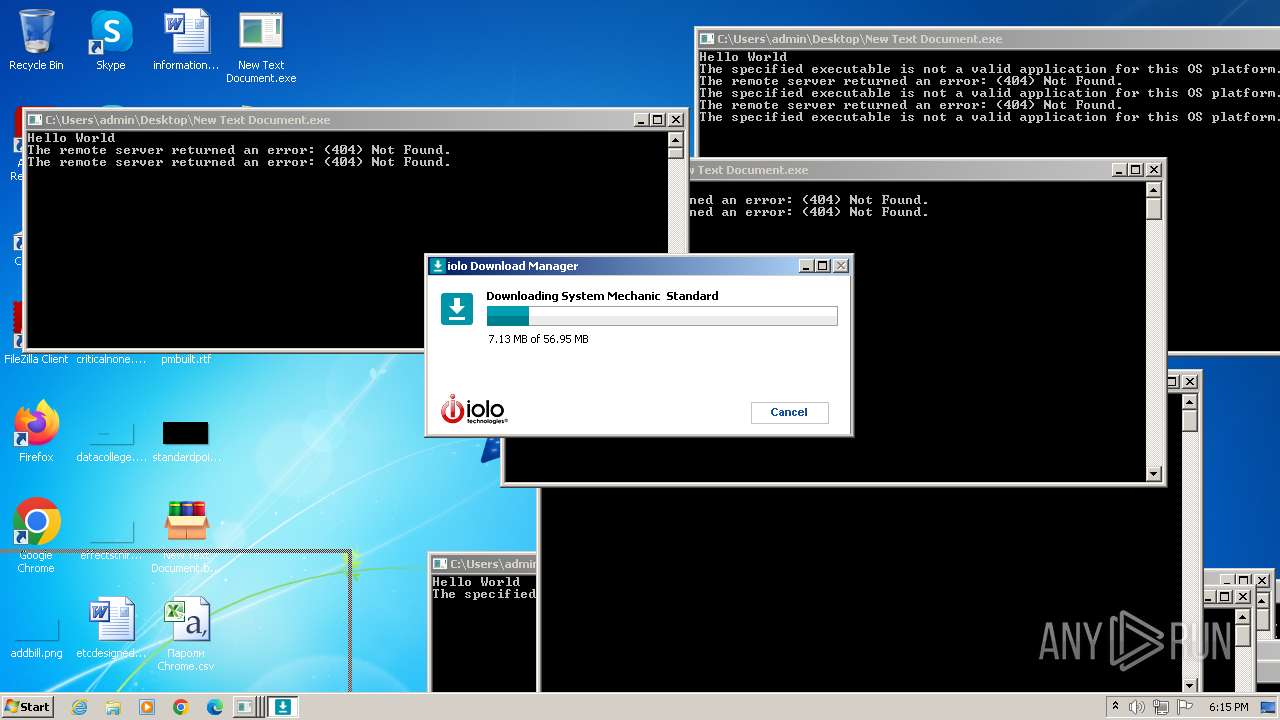Screen dimensions: 1280x720
Task: Launch Microsoft Edge from taskbar
Action: coord(215,707)
